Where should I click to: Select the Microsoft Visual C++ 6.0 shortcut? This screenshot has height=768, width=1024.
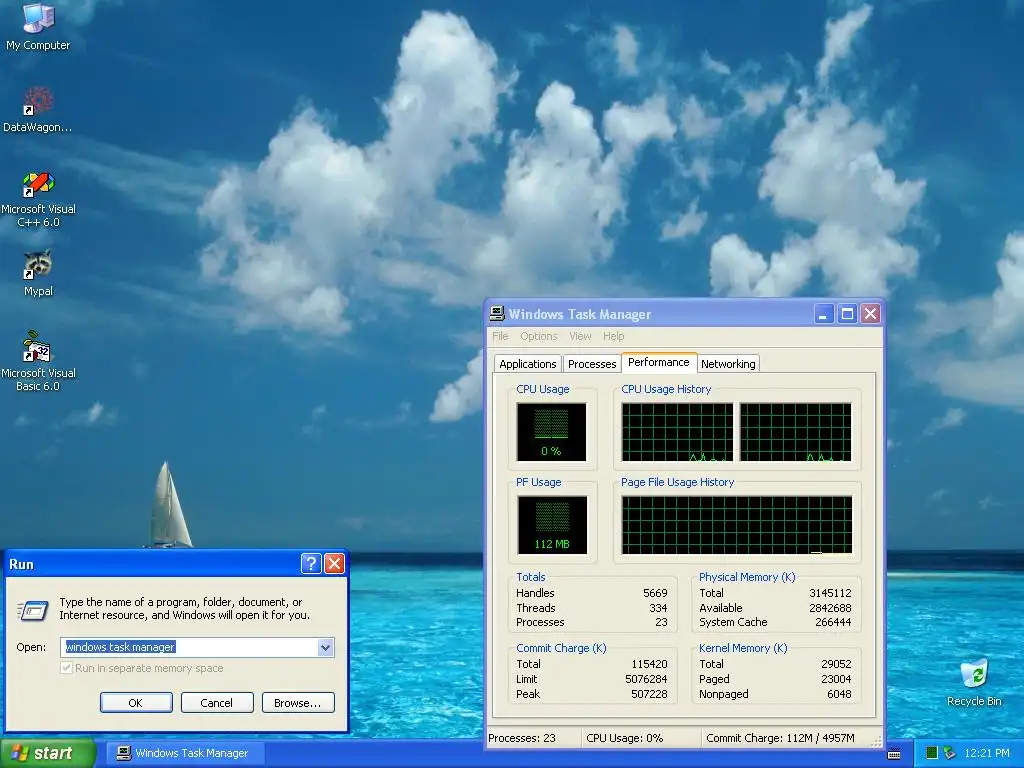pos(38,199)
